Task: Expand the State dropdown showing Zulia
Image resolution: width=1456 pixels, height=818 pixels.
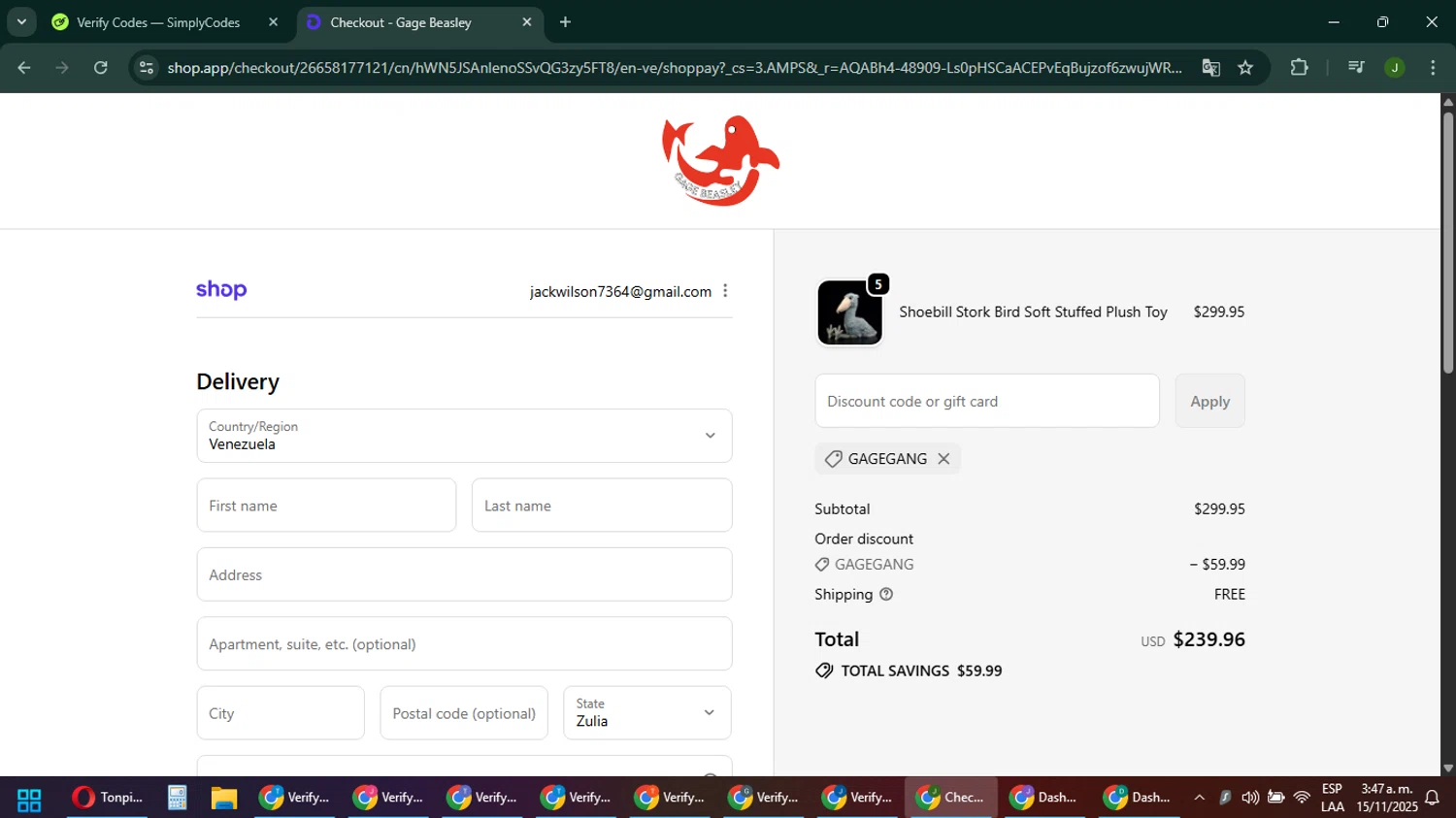Action: click(647, 713)
